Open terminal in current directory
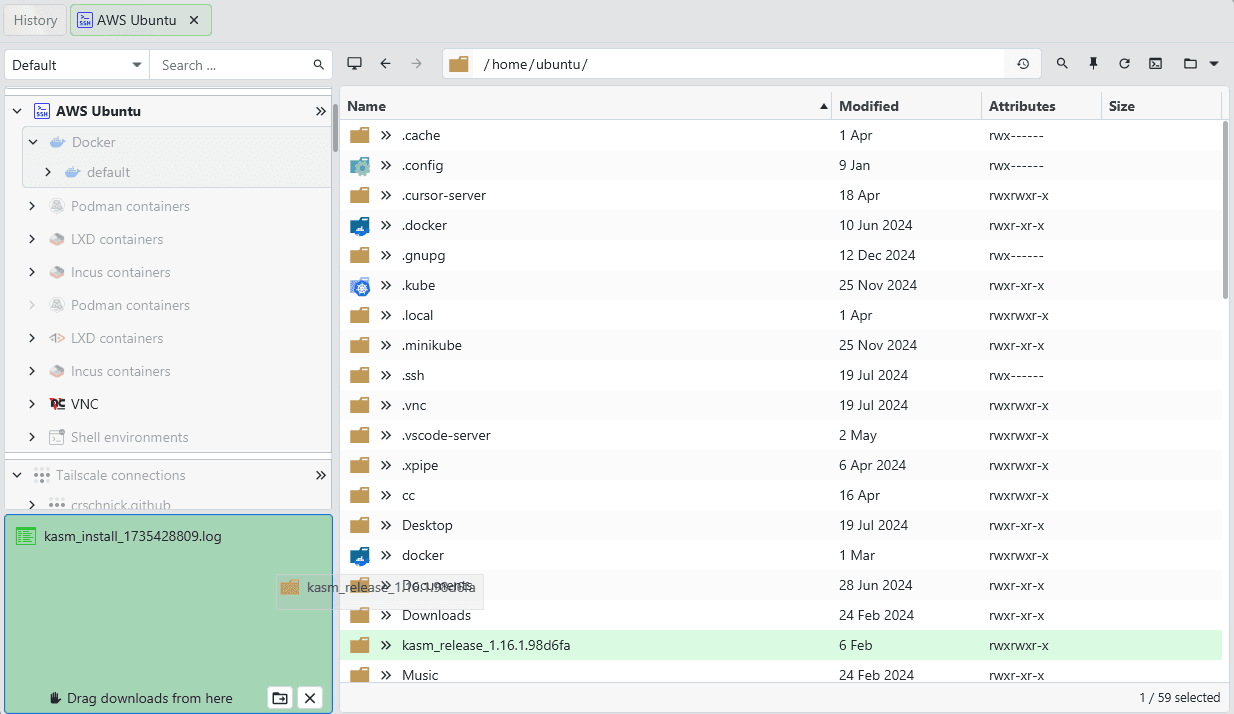Image resolution: width=1234 pixels, height=714 pixels. click(x=1155, y=64)
